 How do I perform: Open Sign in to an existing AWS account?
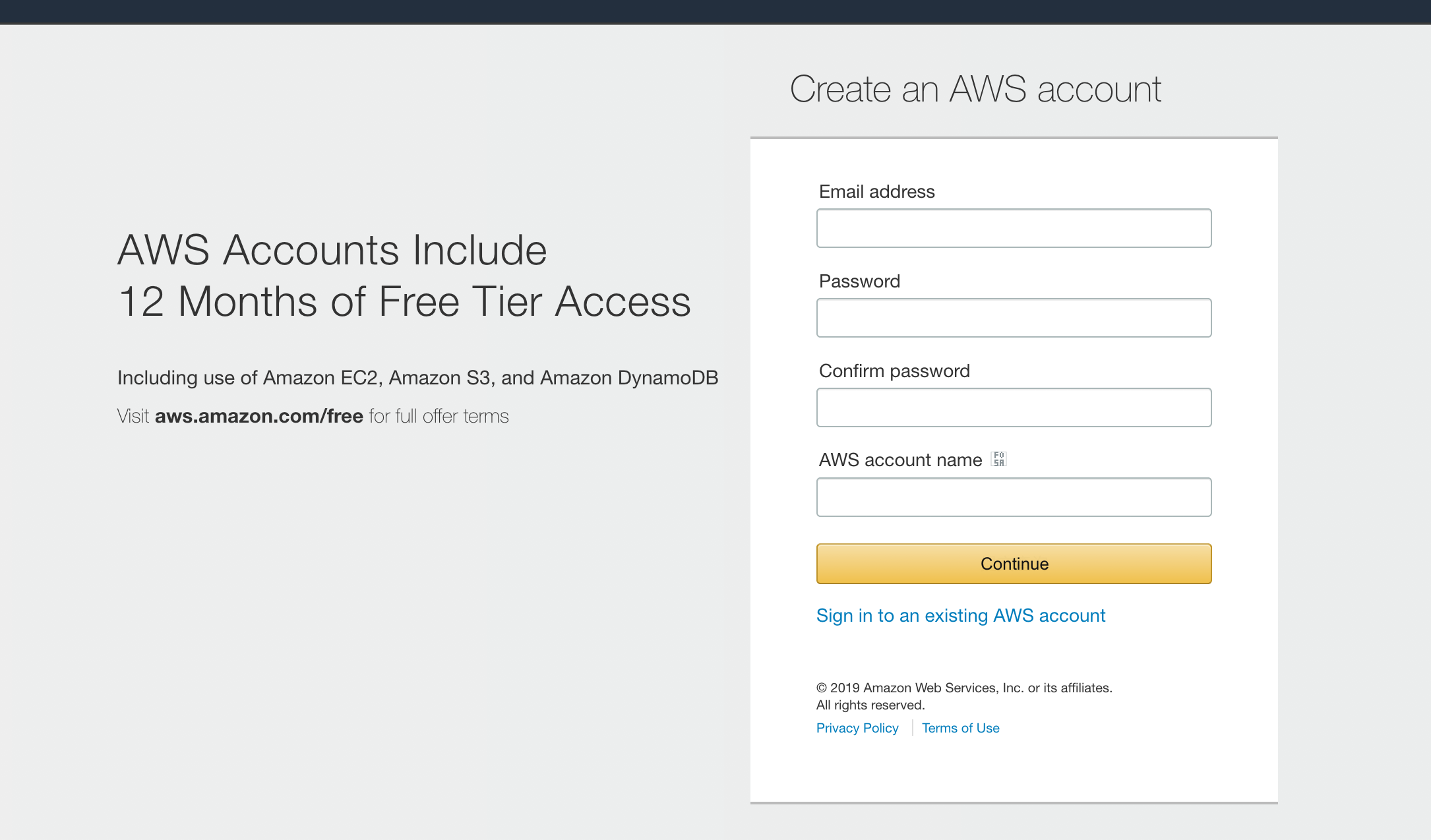tap(960, 615)
